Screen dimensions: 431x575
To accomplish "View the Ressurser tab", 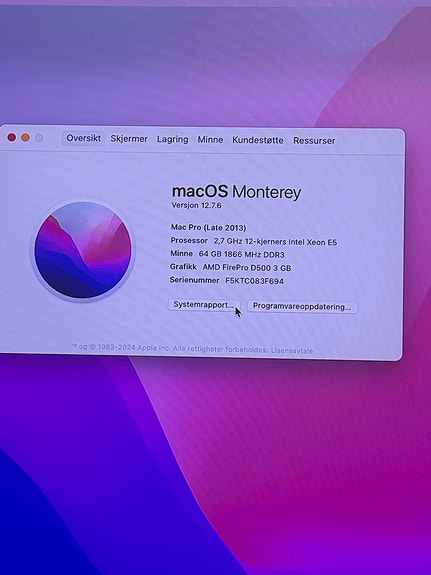I will [x=314, y=140].
